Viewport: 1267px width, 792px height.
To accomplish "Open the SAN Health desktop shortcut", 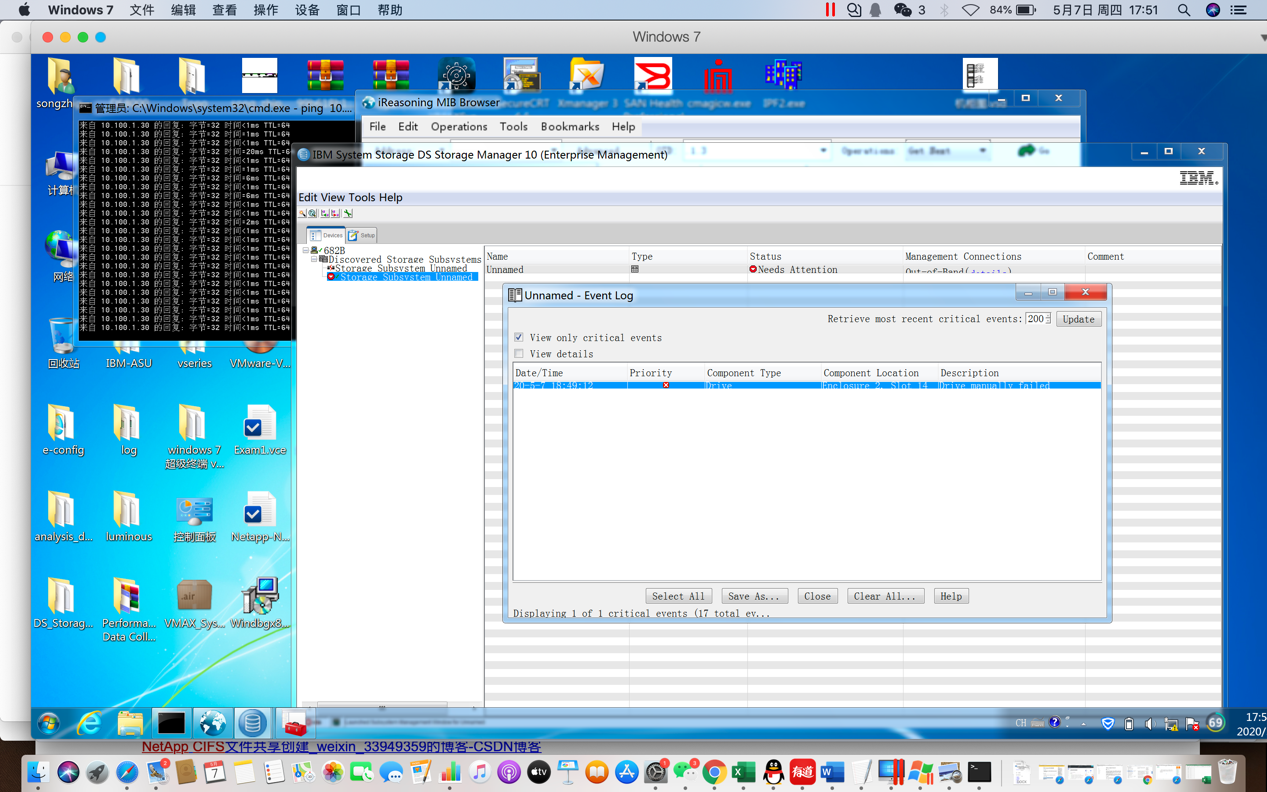I will pyautogui.click(x=653, y=82).
